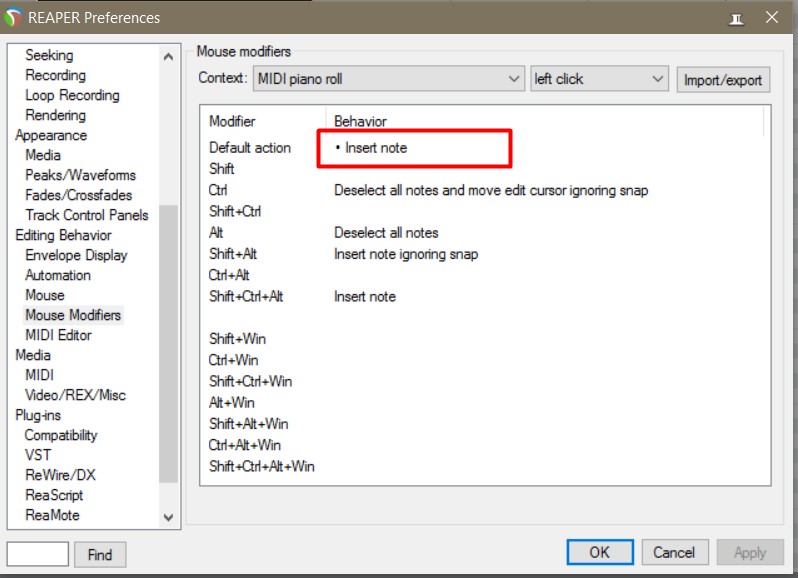Screen dimensions: 798x578
Task: Click the category list scroll up arrow
Action: click(168, 56)
